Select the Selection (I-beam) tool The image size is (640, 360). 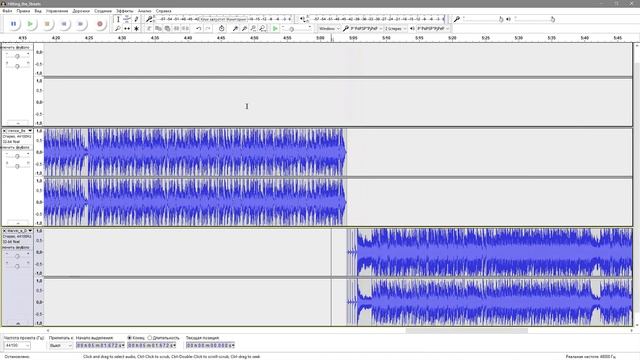coord(118,19)
